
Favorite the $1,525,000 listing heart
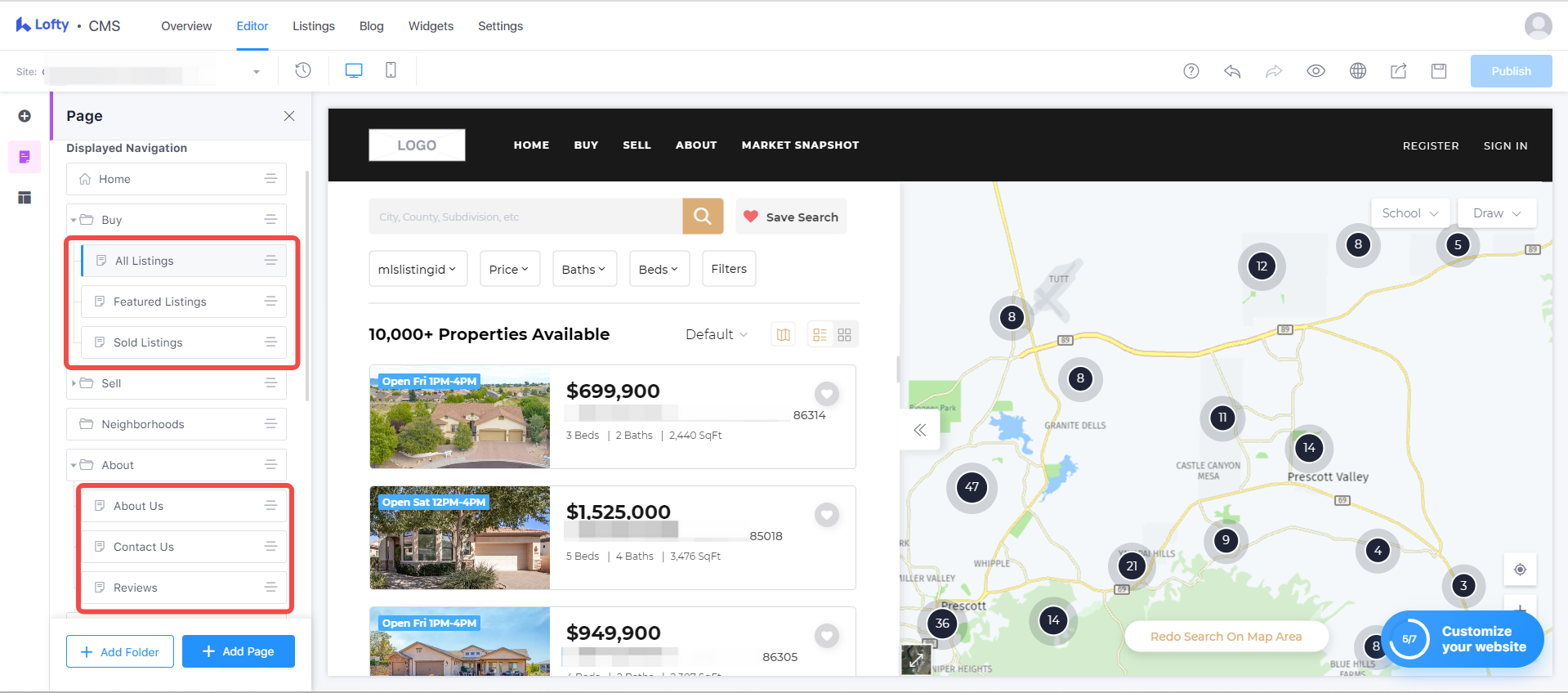pos(827,515)
